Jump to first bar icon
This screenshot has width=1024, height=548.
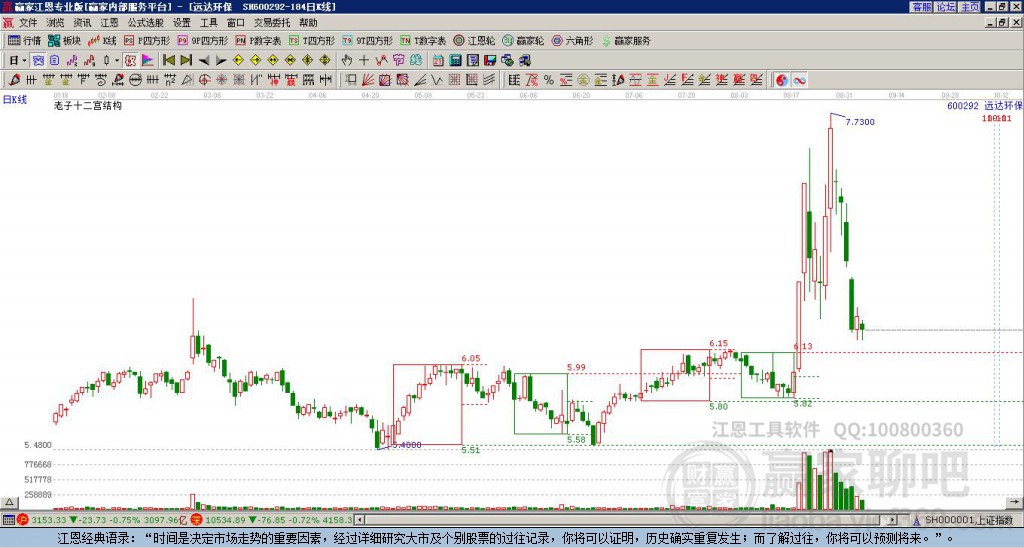pos(168,61)
